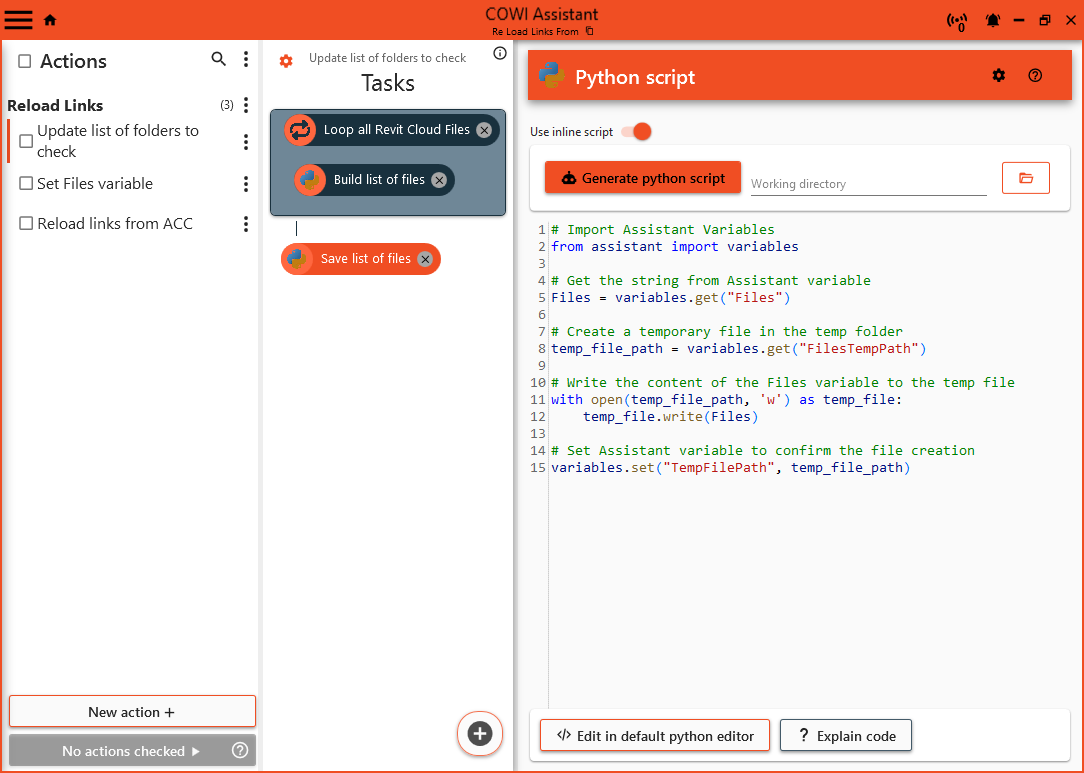This screenshot has height=773, width=1084.
Task: Open options for Set Files variable
Action: [x=246, y=184]
